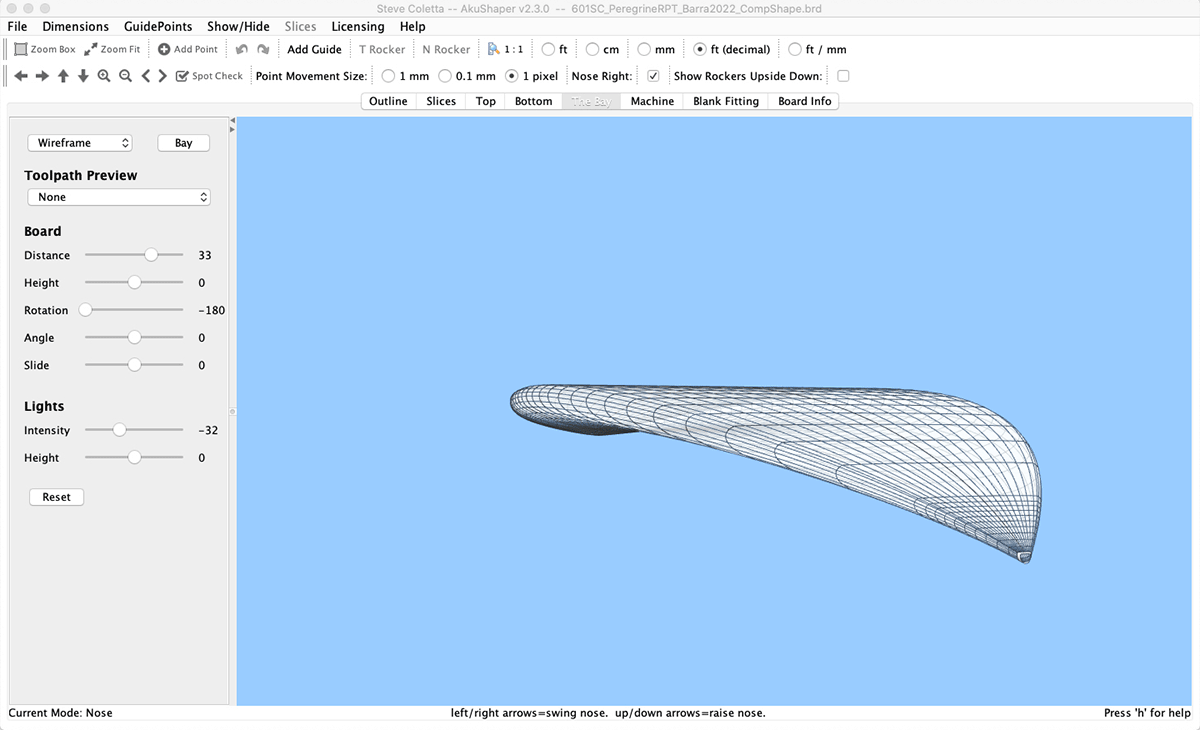
Task: Click the 'Current Mode: Nose' status text
Action: [60, 713]
